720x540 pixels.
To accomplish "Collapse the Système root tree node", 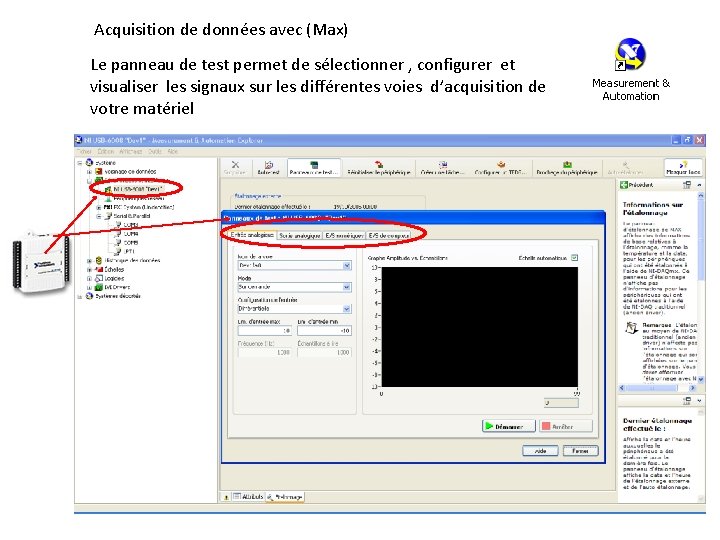I will tap(80, 163).
